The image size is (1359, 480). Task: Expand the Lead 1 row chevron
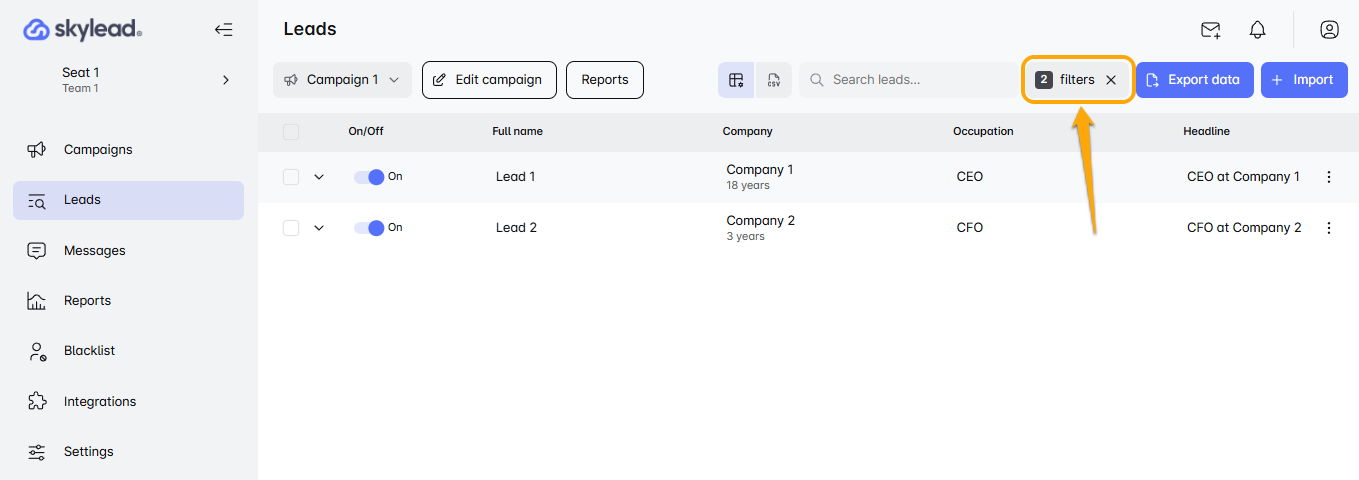click(x=319, y=177)
